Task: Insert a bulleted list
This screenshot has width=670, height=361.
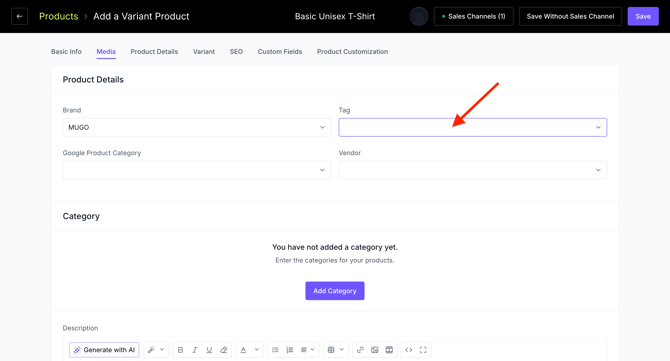Action: 275,350
